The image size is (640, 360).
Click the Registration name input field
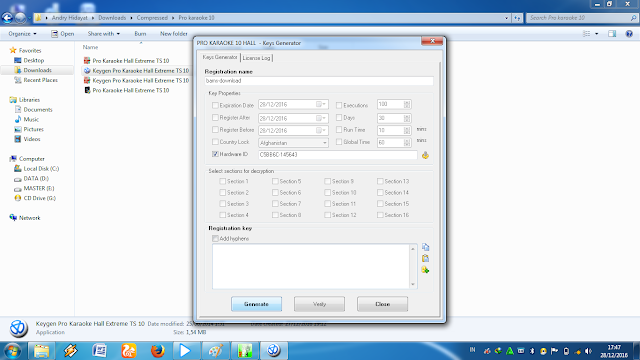(x=319, y=81)
